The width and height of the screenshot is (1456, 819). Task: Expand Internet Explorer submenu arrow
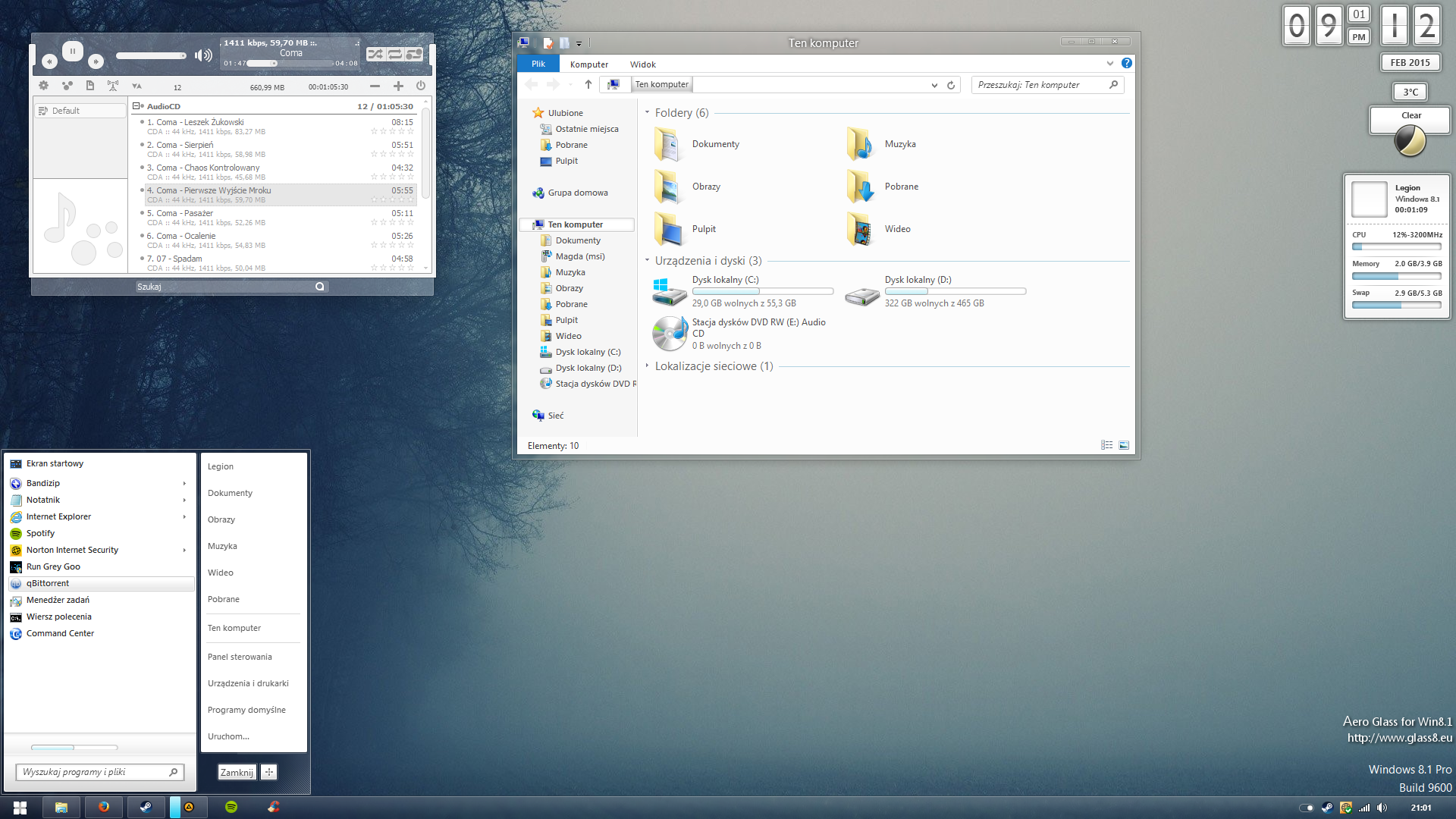click(x=184, y=517)
